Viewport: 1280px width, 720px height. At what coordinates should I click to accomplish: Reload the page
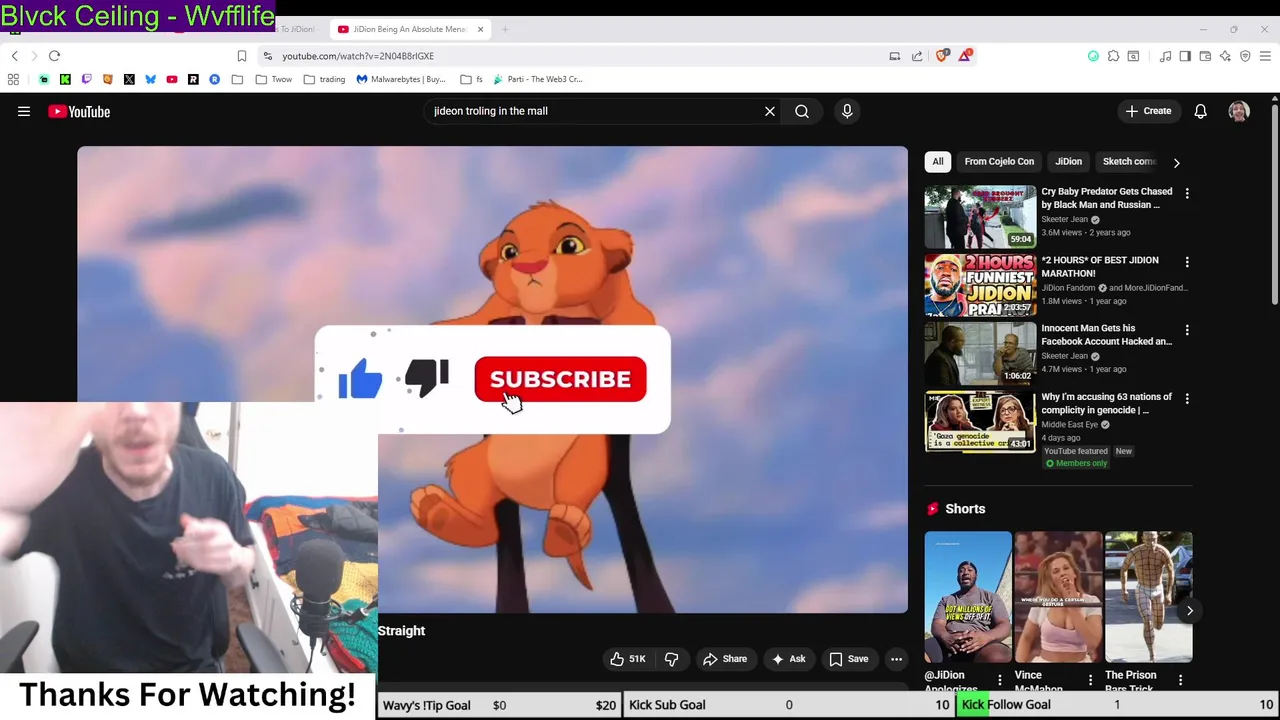pyautogui.click(x=55, y=56)
